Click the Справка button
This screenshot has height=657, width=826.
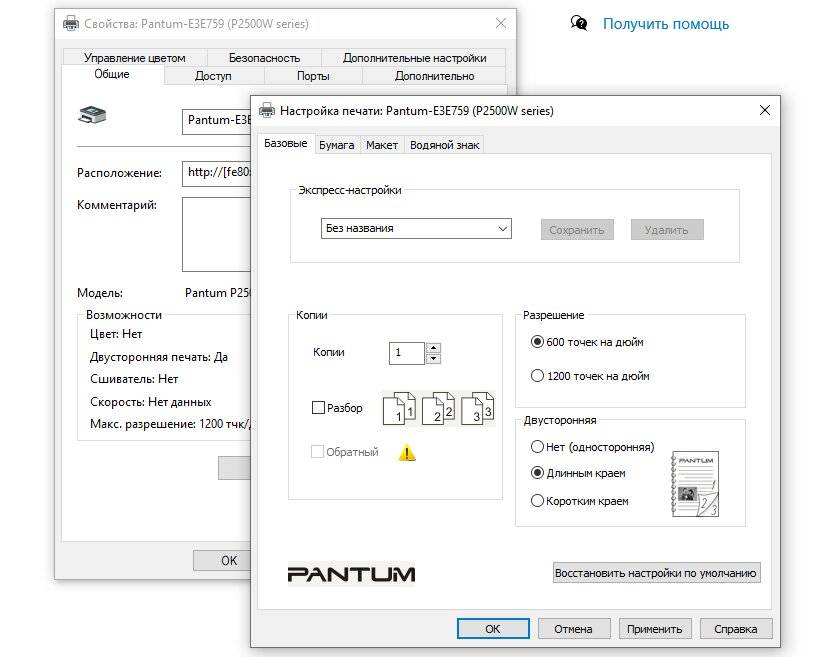(x=736, y=629)
